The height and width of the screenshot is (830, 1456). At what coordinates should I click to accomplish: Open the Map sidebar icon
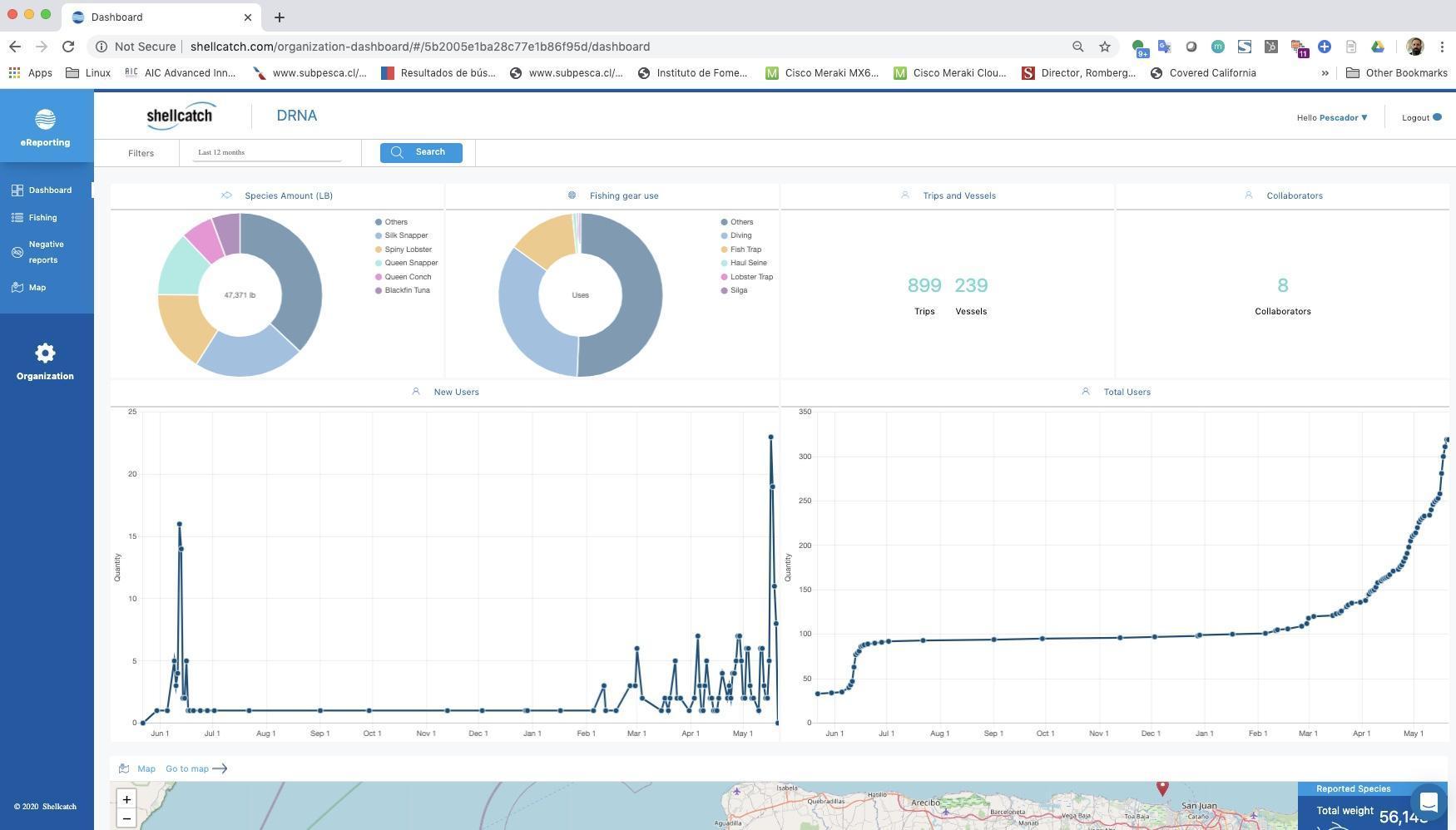(17, 288)
